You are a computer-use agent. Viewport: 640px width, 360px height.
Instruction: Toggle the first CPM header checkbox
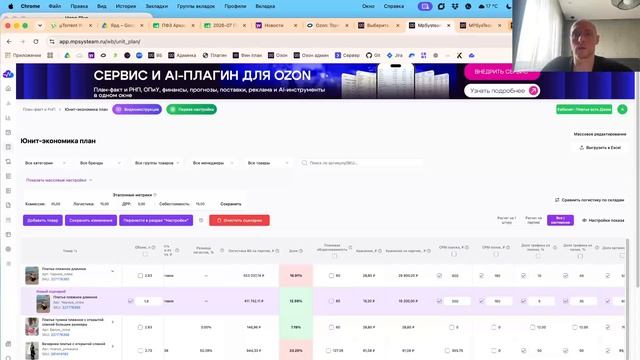(x=454, y=254)
